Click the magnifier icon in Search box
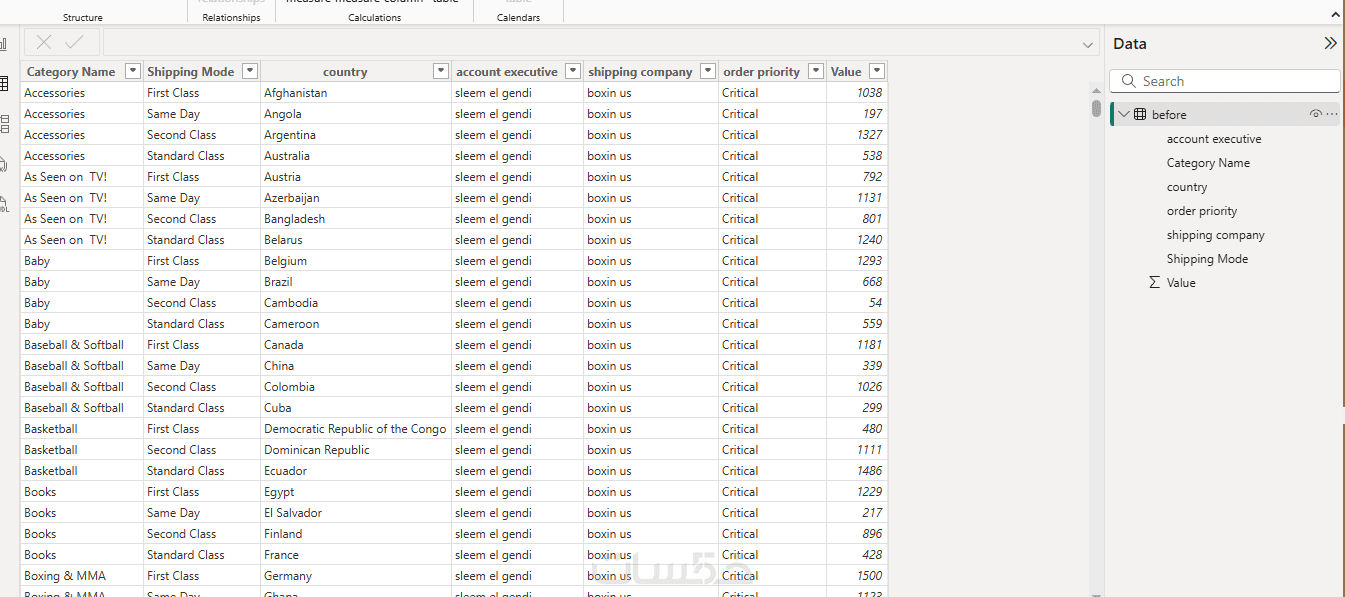 [1129, 81]
